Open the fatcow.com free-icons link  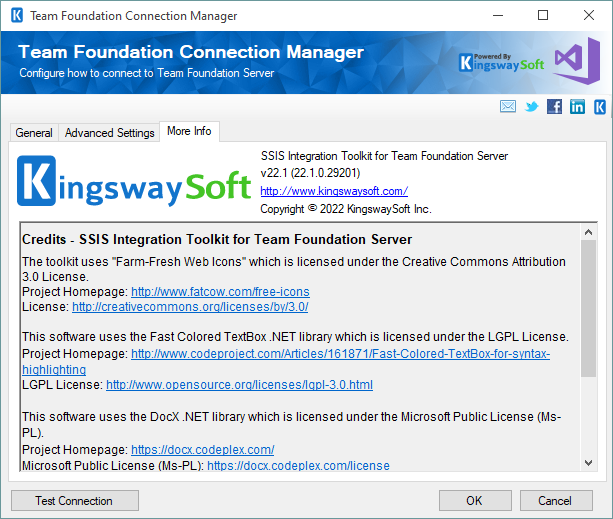tap(220, 292)
